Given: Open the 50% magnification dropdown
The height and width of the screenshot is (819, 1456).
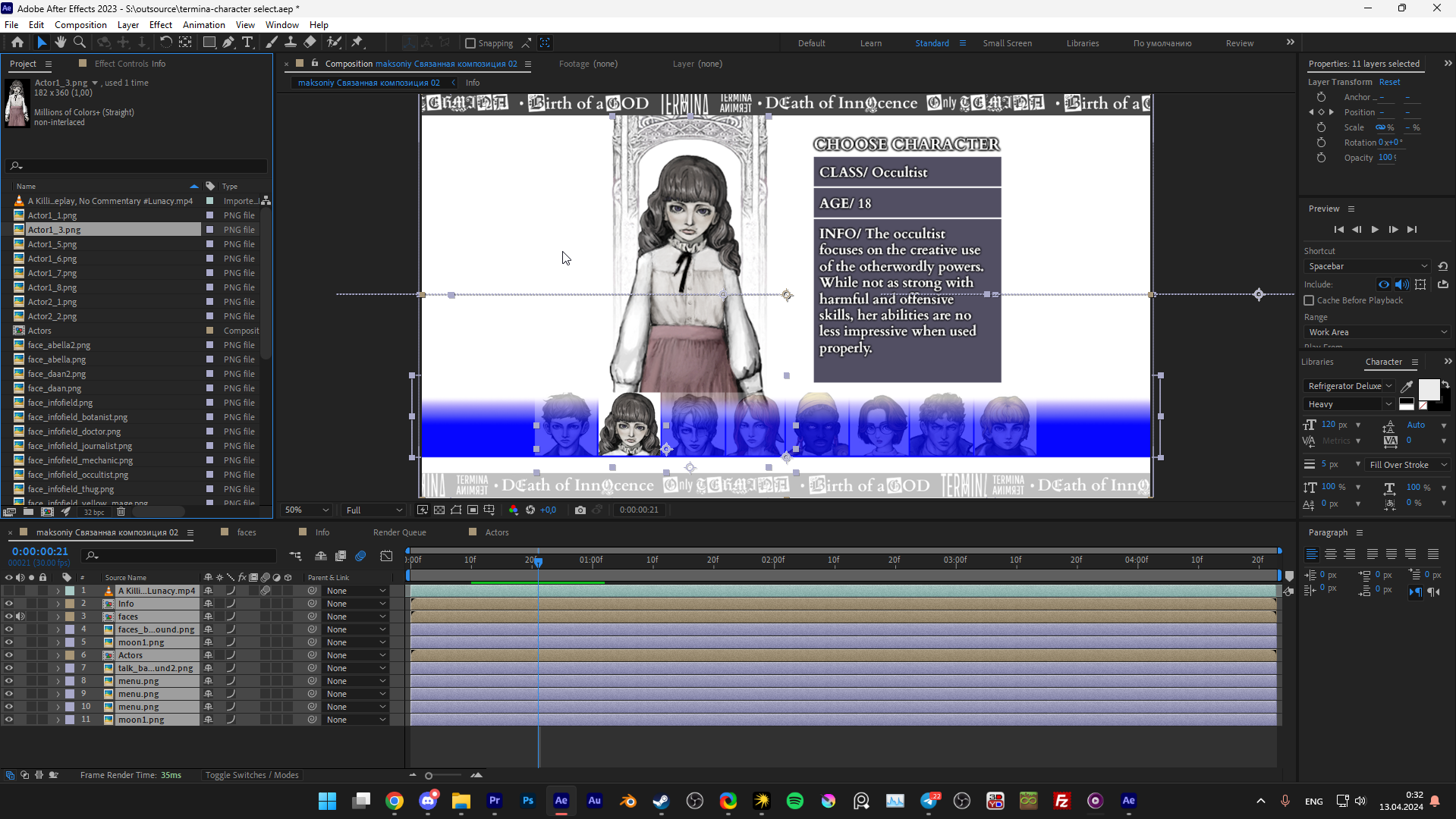Looking at the screenshot, I should (x=307, y=510).
